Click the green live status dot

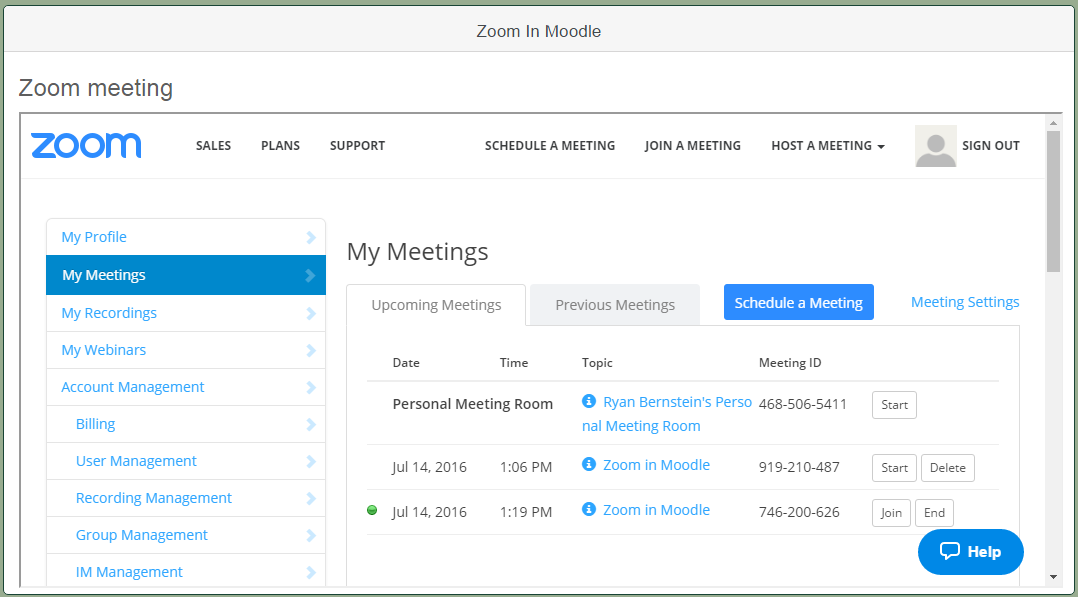372,510
